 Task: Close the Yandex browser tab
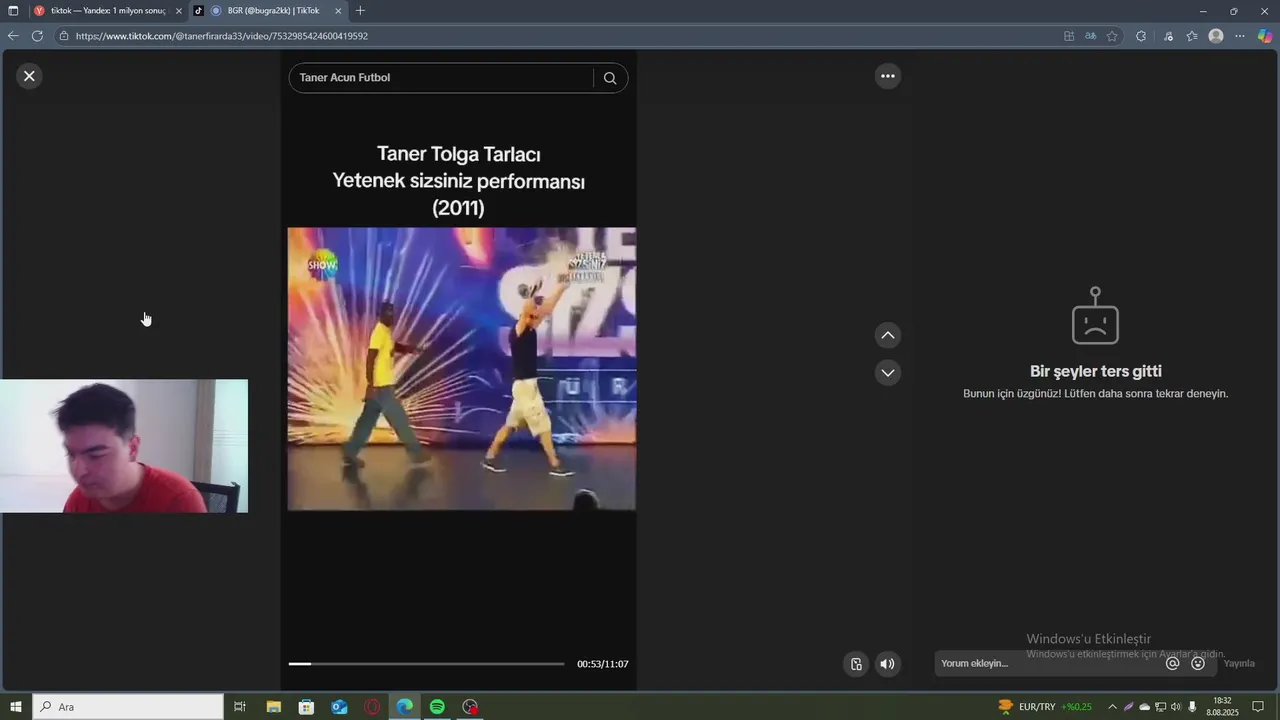tap(178, 11)
